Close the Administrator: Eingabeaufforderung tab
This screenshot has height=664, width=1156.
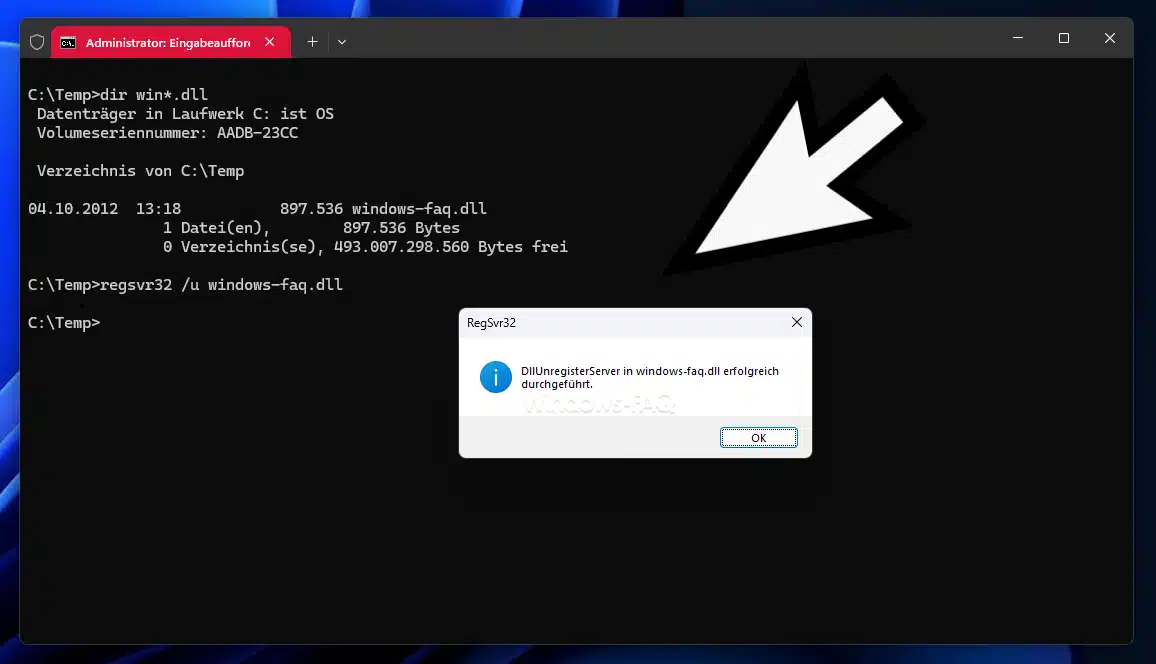[270, 42]
